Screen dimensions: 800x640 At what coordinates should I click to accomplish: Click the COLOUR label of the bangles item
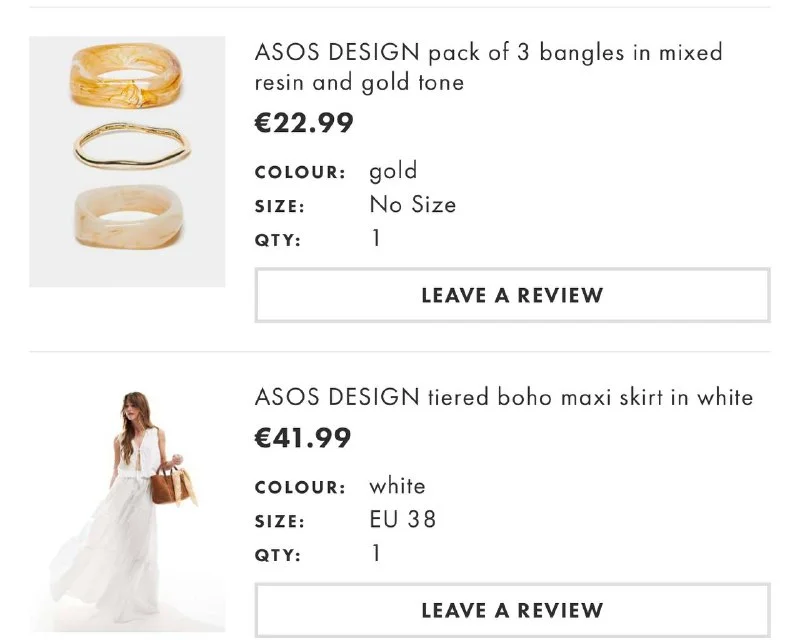tap(299, 172)
